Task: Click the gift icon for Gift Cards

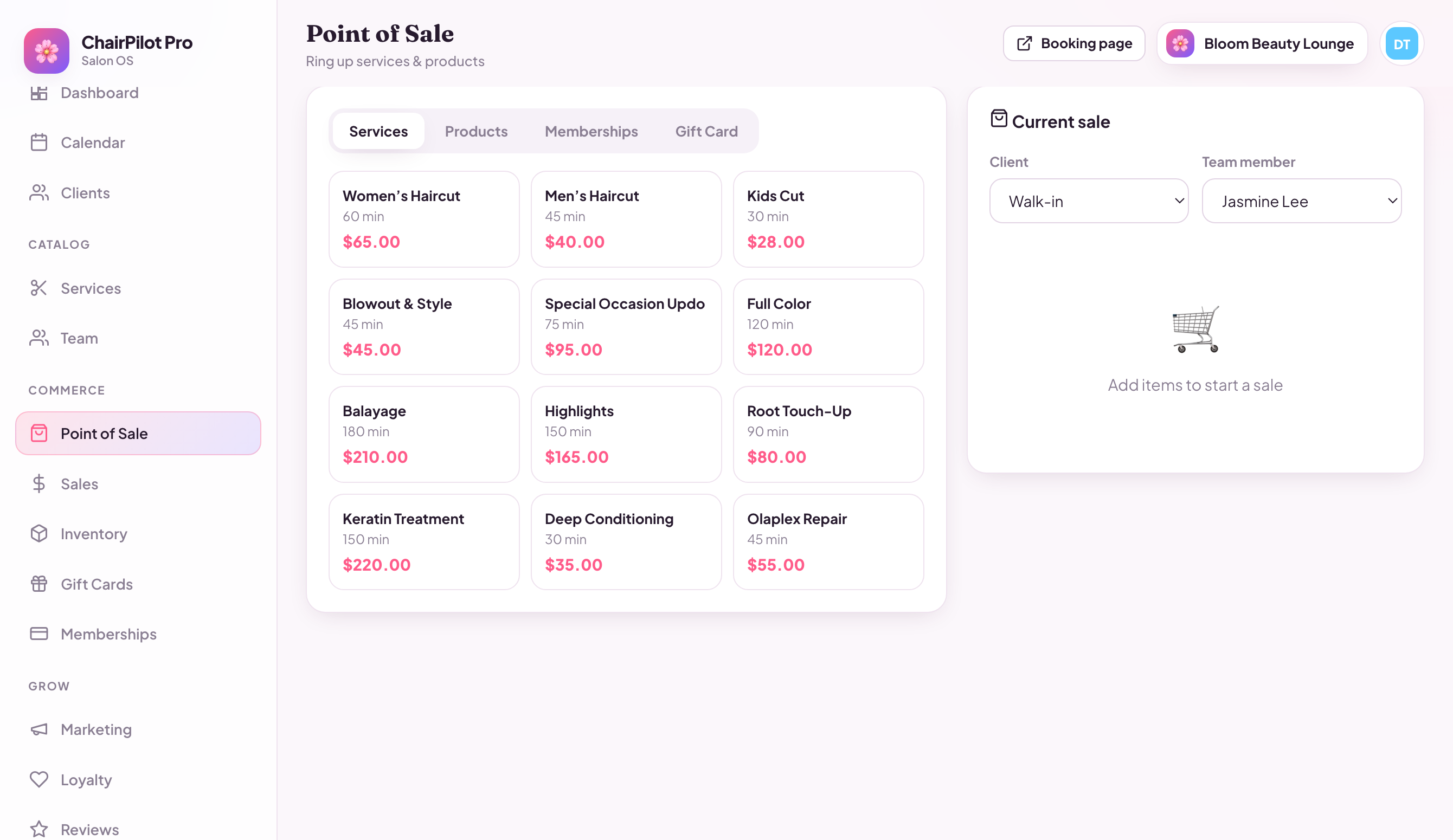Action: point(38,584)
